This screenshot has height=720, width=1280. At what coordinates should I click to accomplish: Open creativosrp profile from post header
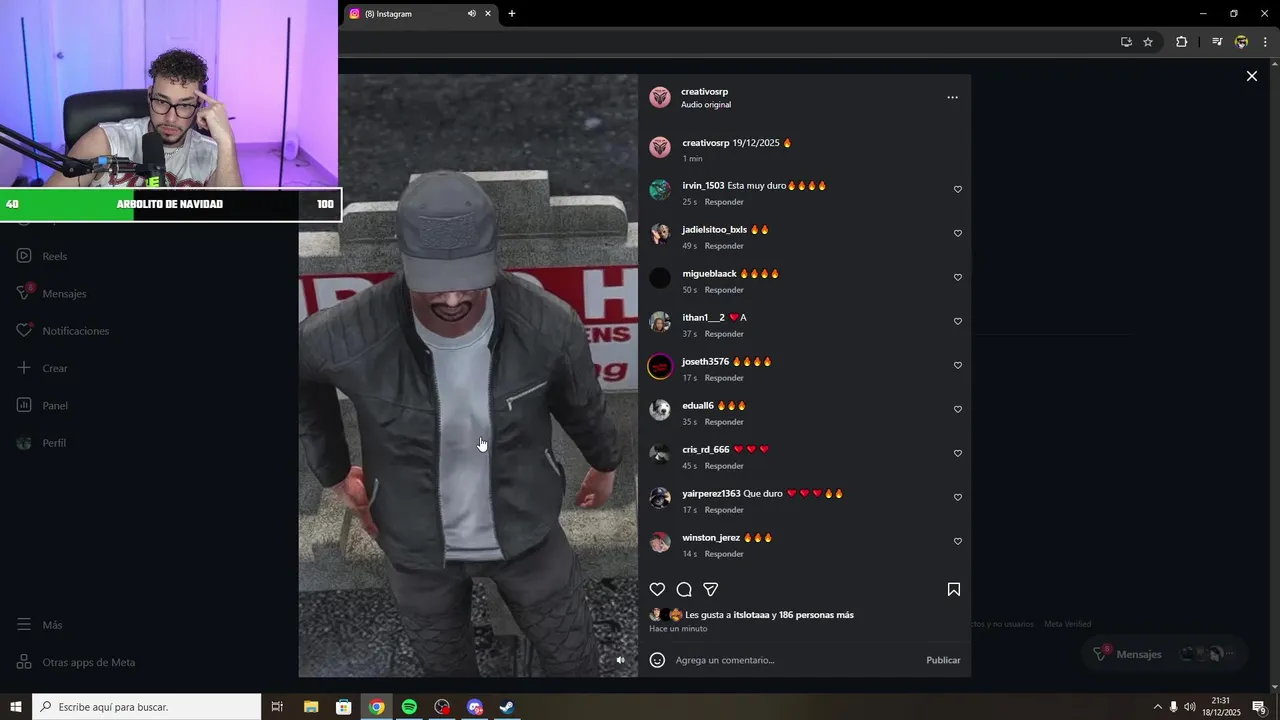click(704, 92)
